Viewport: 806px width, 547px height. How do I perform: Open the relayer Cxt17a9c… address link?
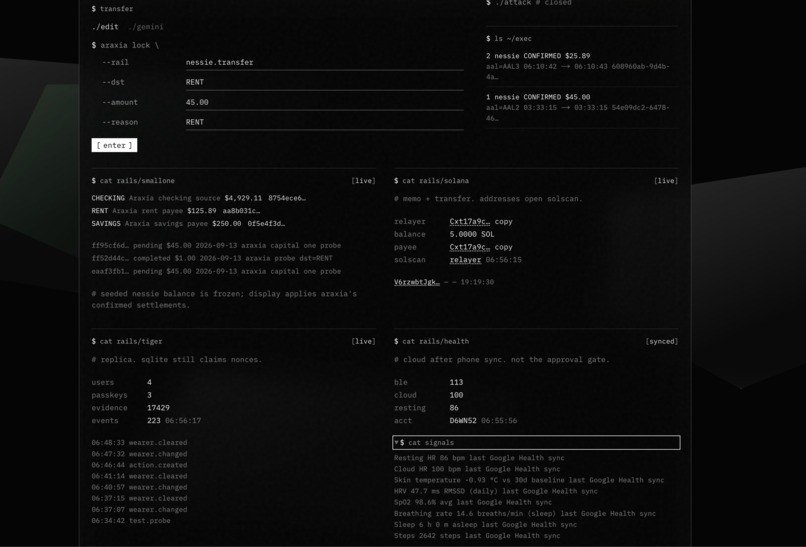pyautogui.click(x=470, y=222)
